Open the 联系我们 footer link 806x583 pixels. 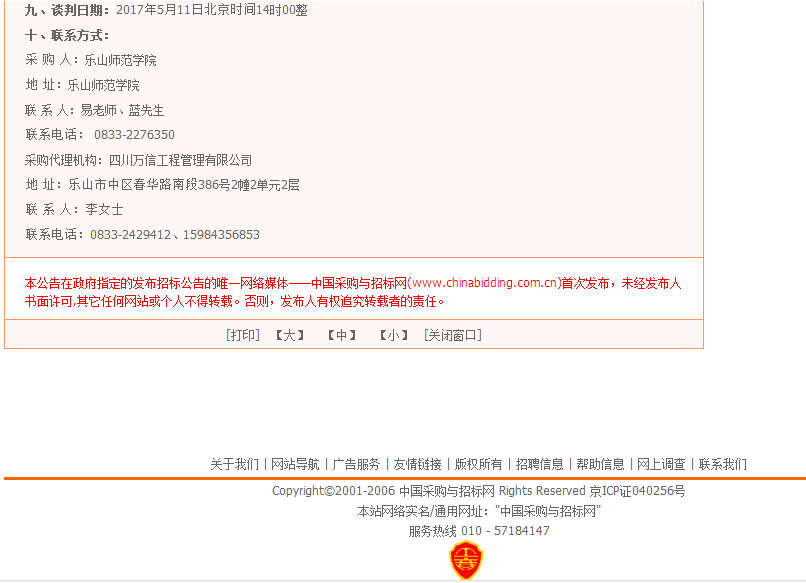point(722,464)
